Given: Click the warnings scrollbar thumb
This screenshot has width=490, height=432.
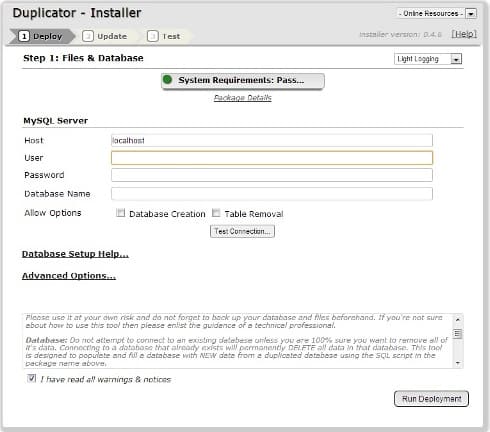Looking at the screenshot, I should pyautogui.click(x=458, y=334).
